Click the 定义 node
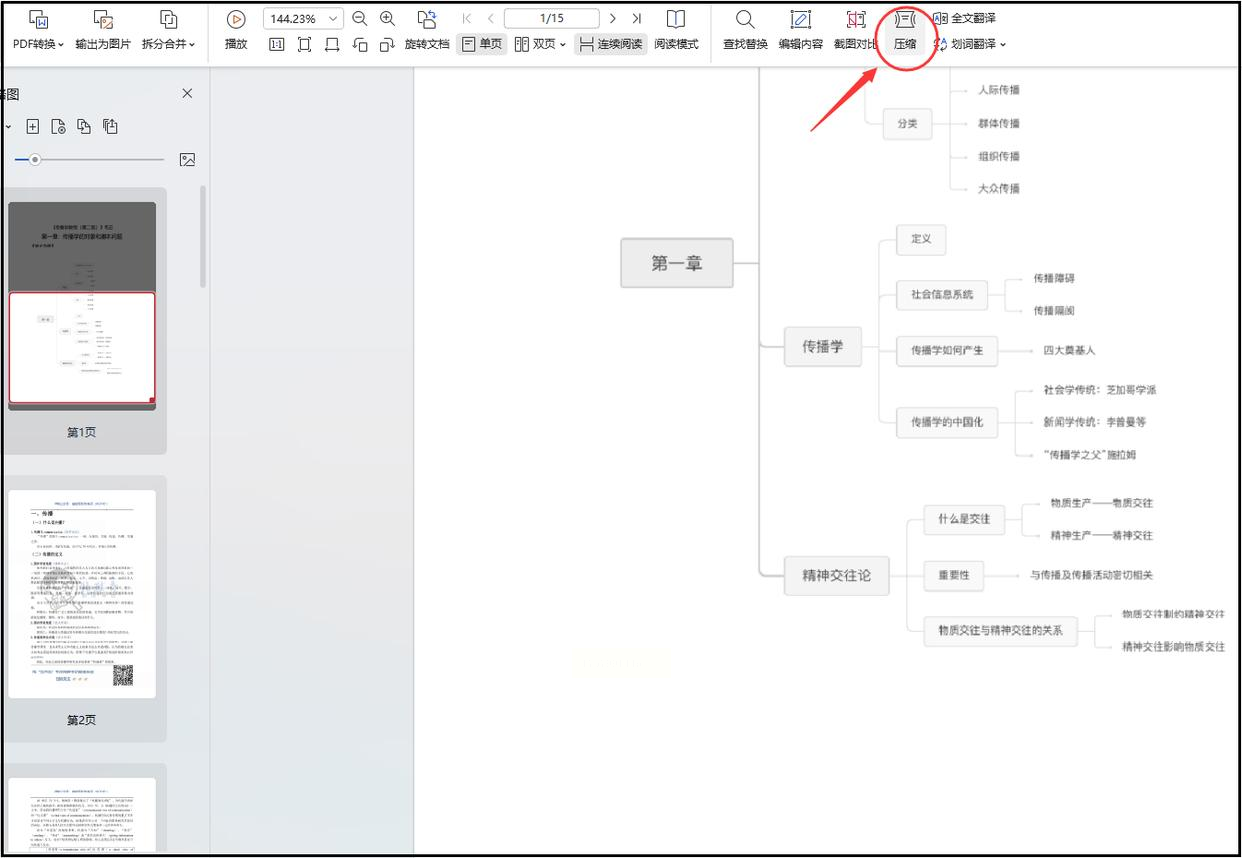Screen dimensions: 1242x858 (921, 239)
